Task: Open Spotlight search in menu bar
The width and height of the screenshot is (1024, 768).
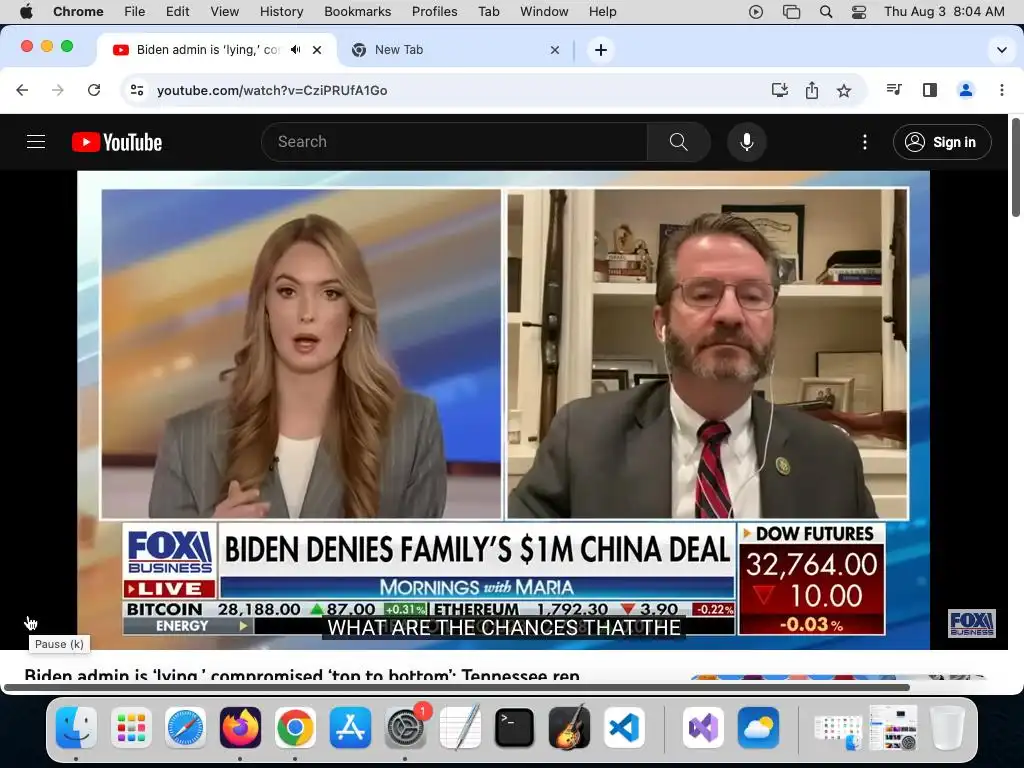Action: click(825, 12)
